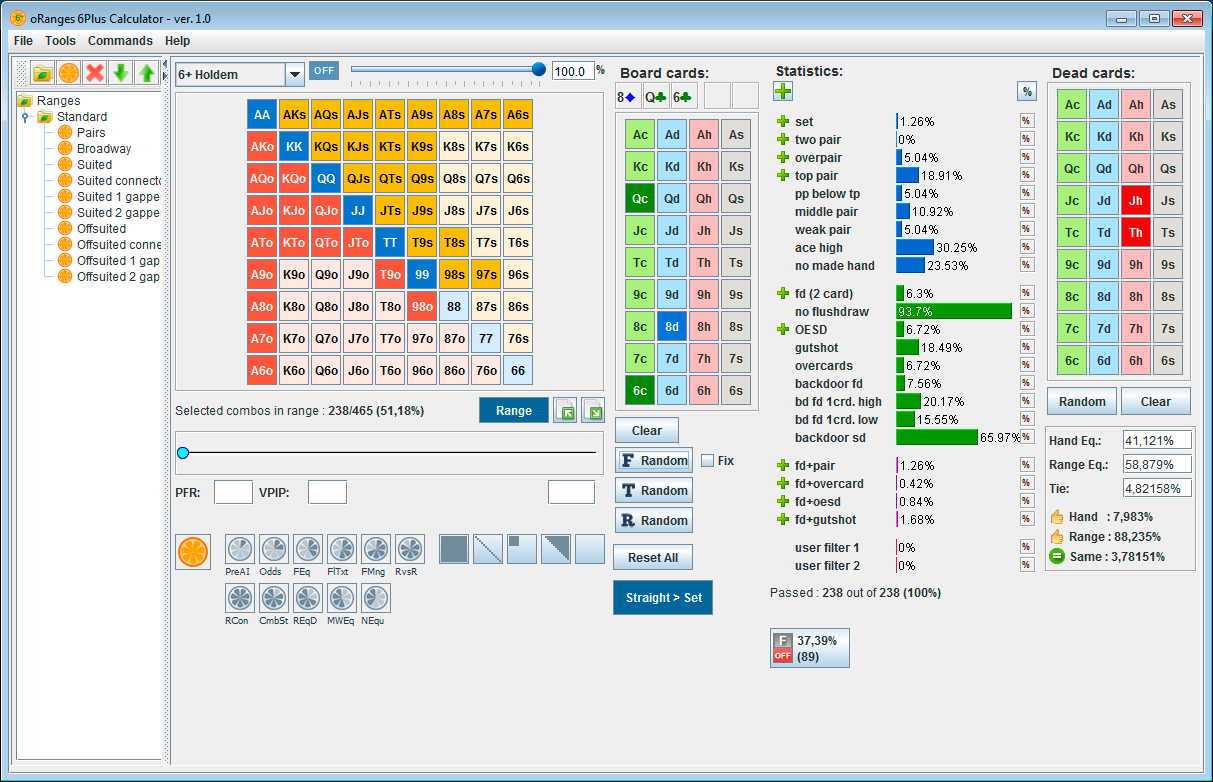
Task: Expand the top pair statistics plus icon
Action: click(783, 176)
